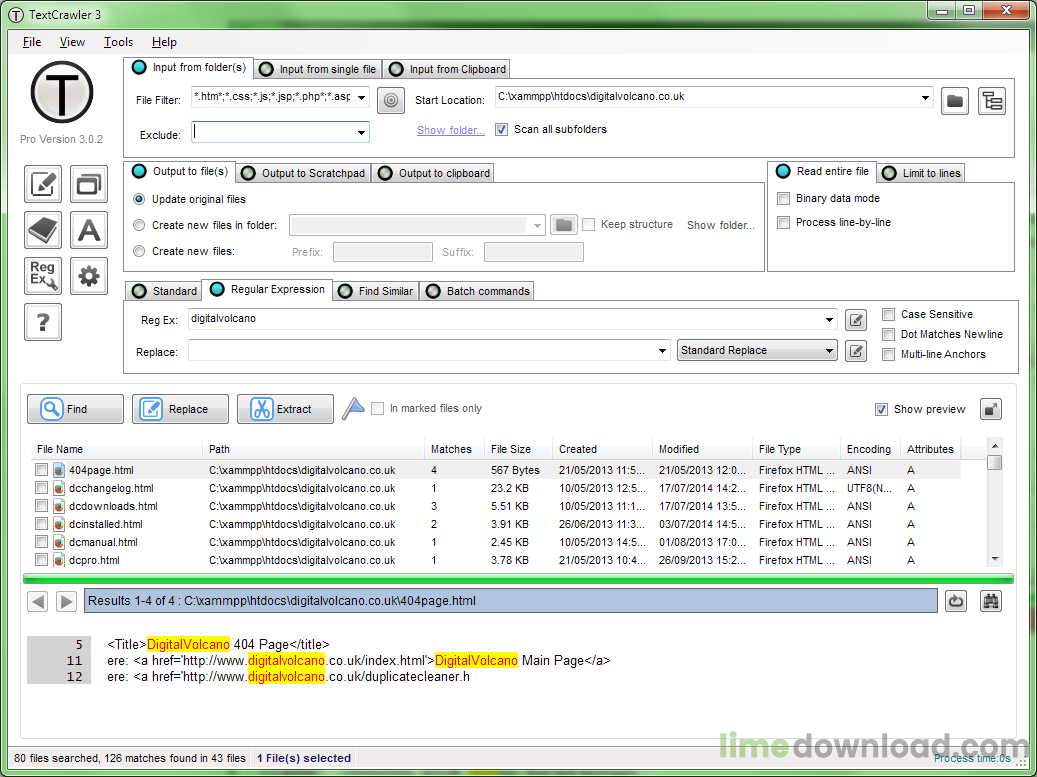This screenshot has width=1037, height=777.
Task: Browse for start location folder icon
Action: click(954, 101)
